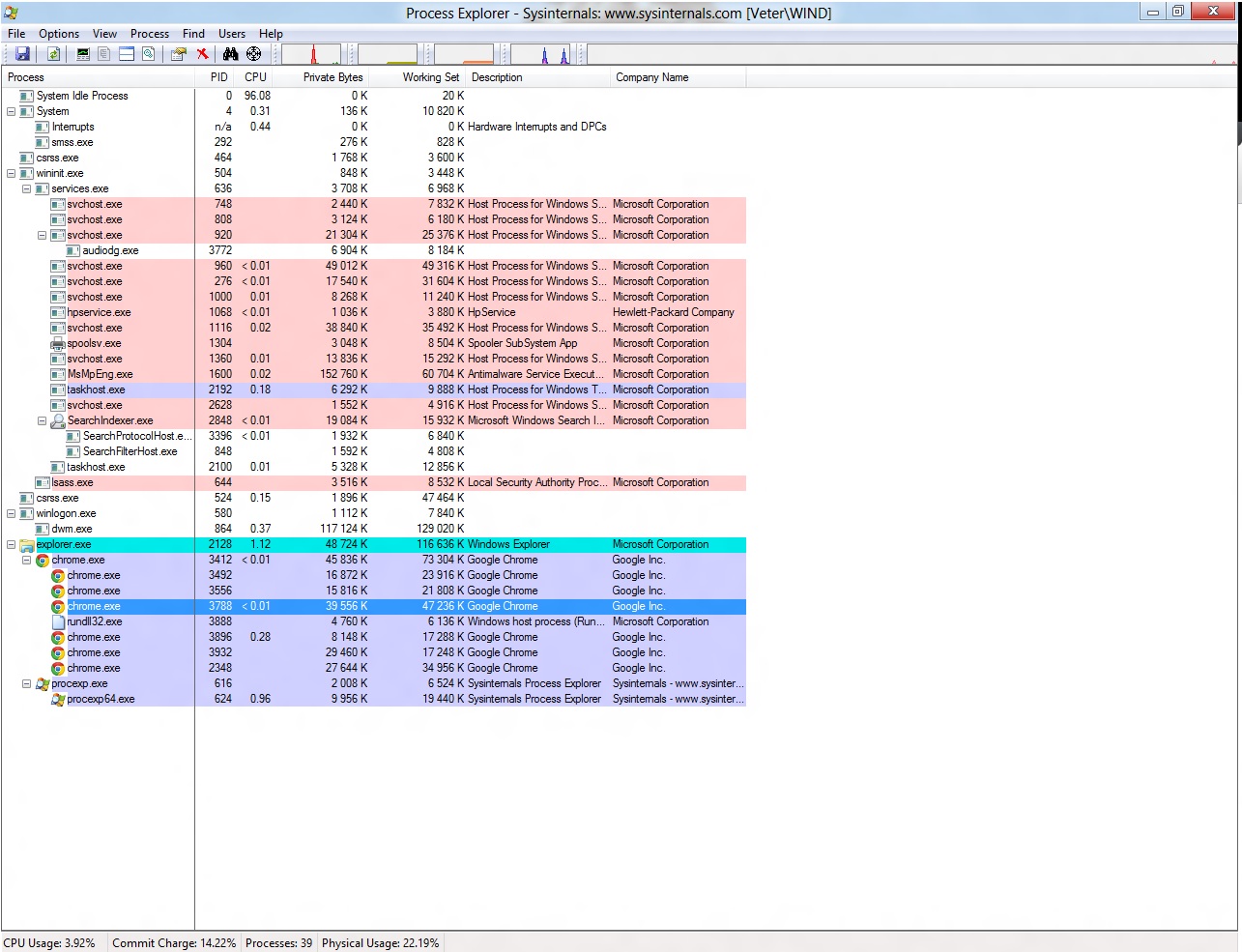The width and height of the screenshot is (1242, 952).
Task: Collapse the wininit.exe tree node
Action: (11, 173)
